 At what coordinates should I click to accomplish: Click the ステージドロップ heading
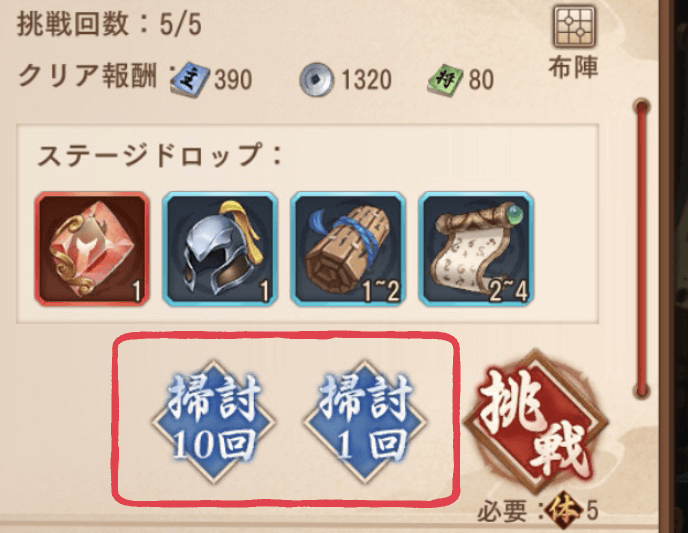[x=159, y=154]
